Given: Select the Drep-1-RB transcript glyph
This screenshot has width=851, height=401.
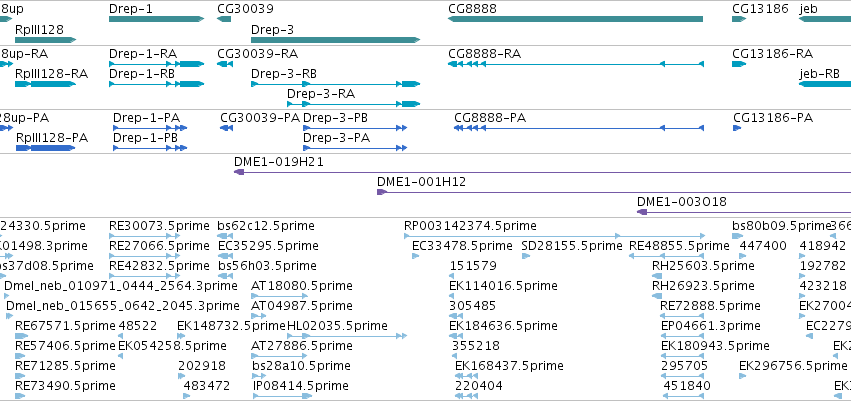Looking at the screenshot, I should pos(156,84).
